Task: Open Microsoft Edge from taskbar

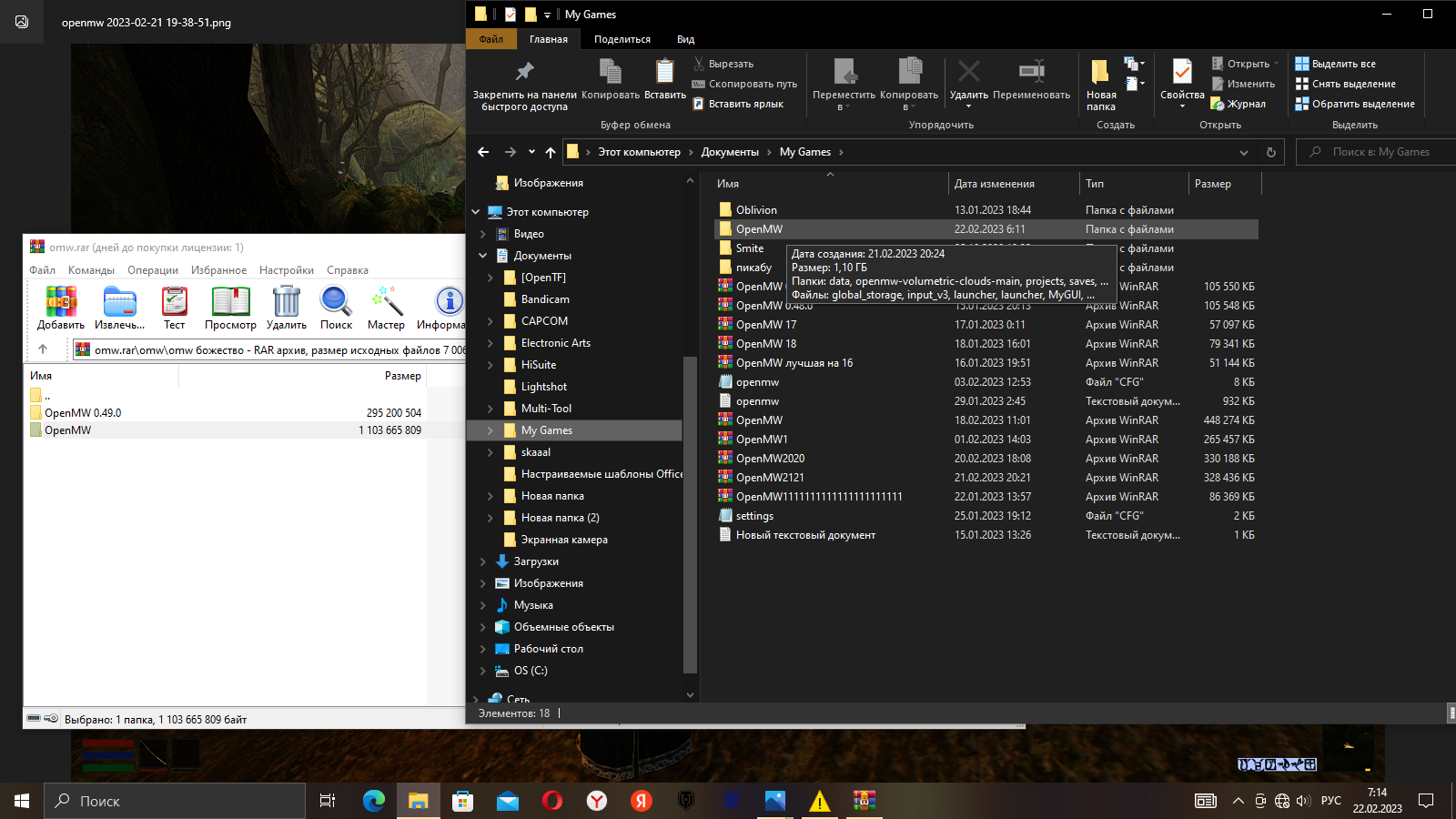Action: [x=373, y=801]
